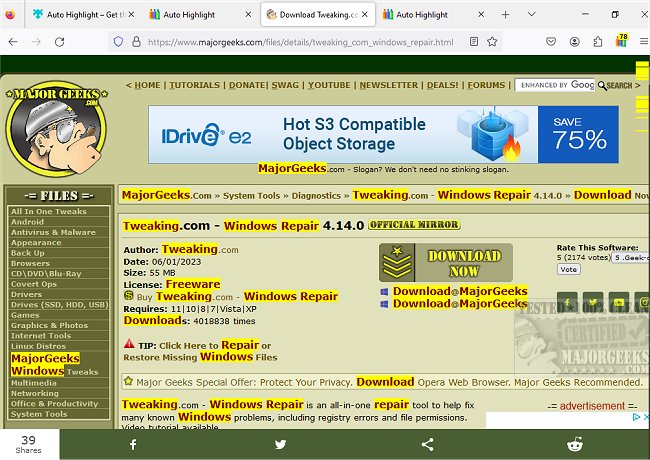650x460 pixels.
Task: Close the 'Auto Highlight – Get' tab
Action: (x=131, y=15)
